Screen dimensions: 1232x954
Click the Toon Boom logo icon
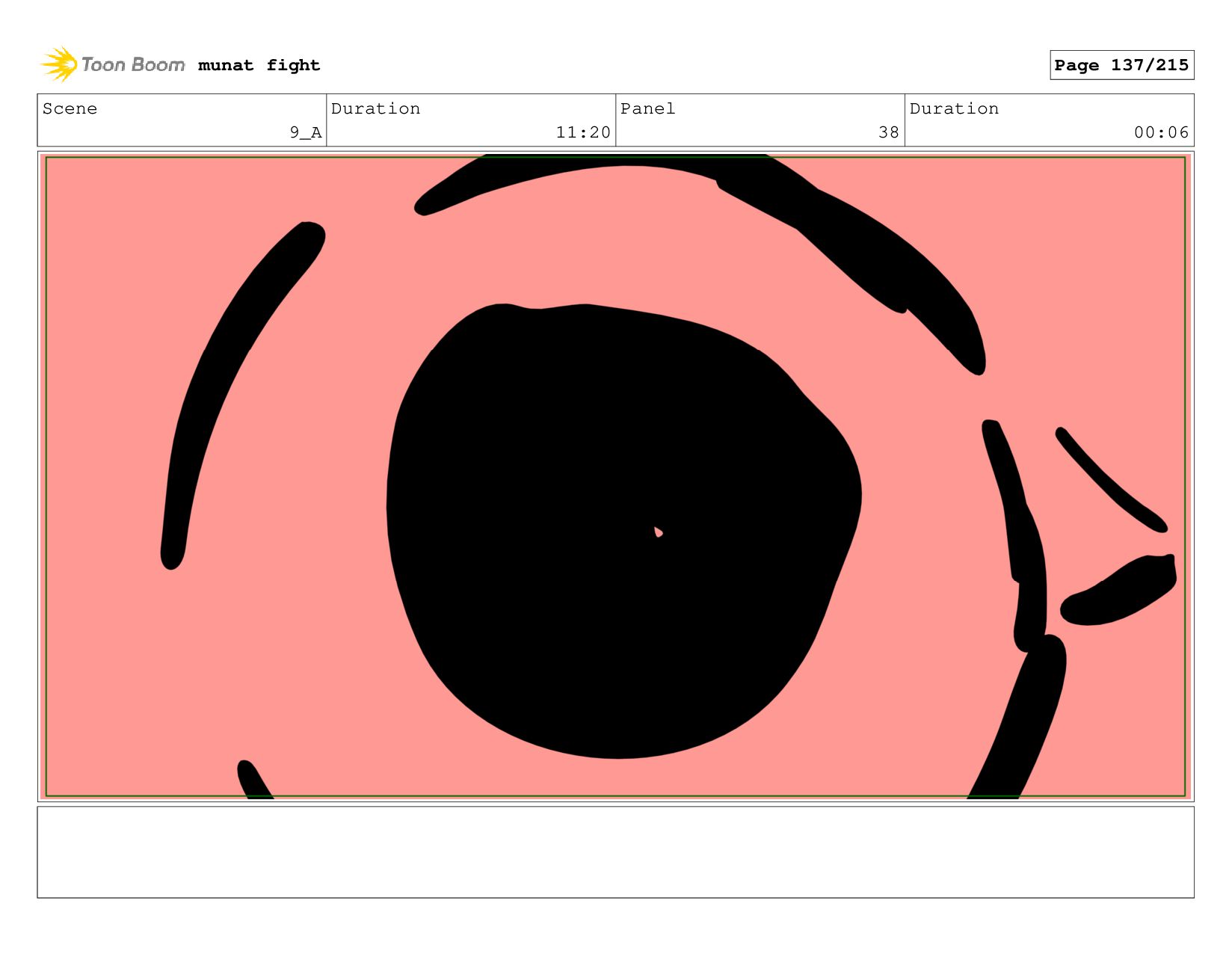(59, 64)
